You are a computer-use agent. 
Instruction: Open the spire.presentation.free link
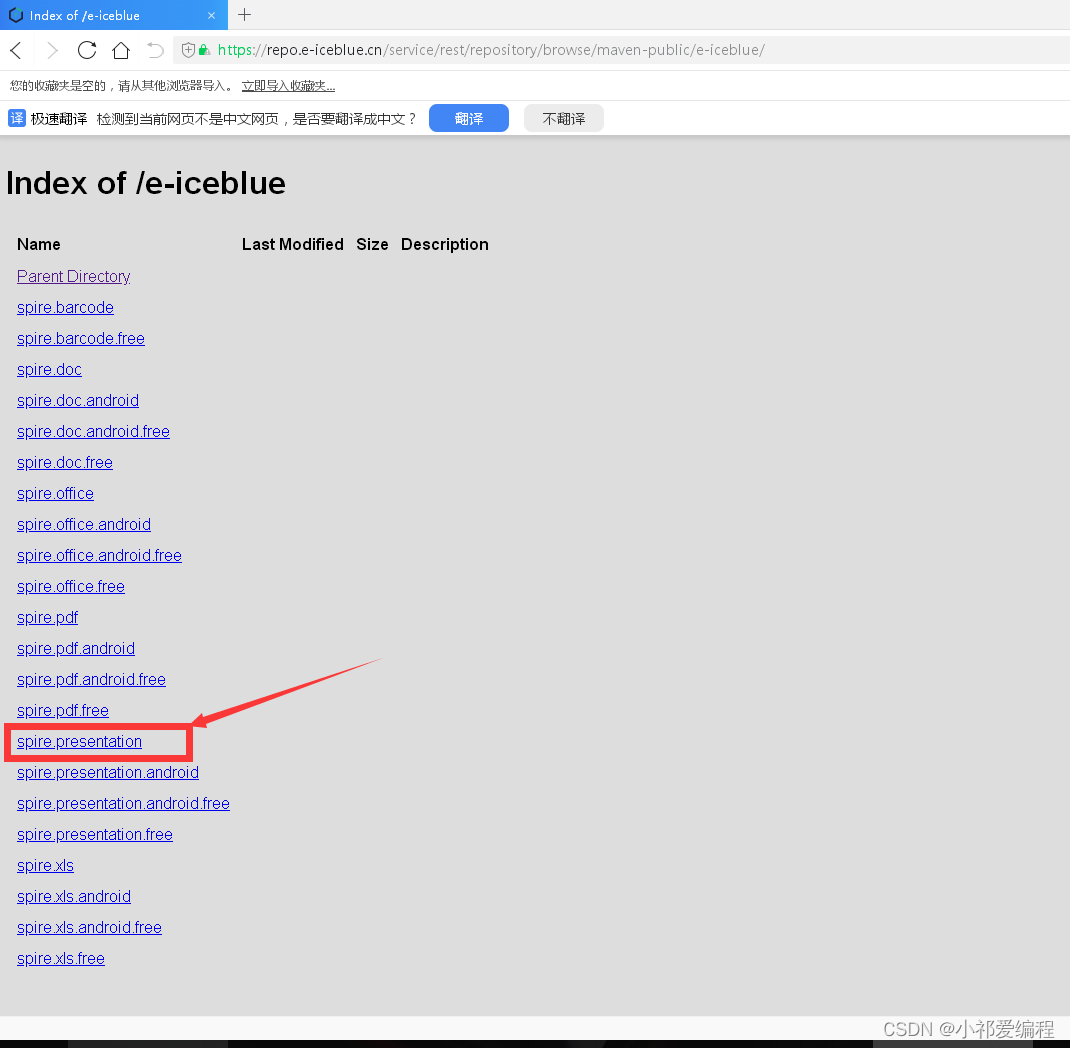pyautogui.click(x=95, y=834)
